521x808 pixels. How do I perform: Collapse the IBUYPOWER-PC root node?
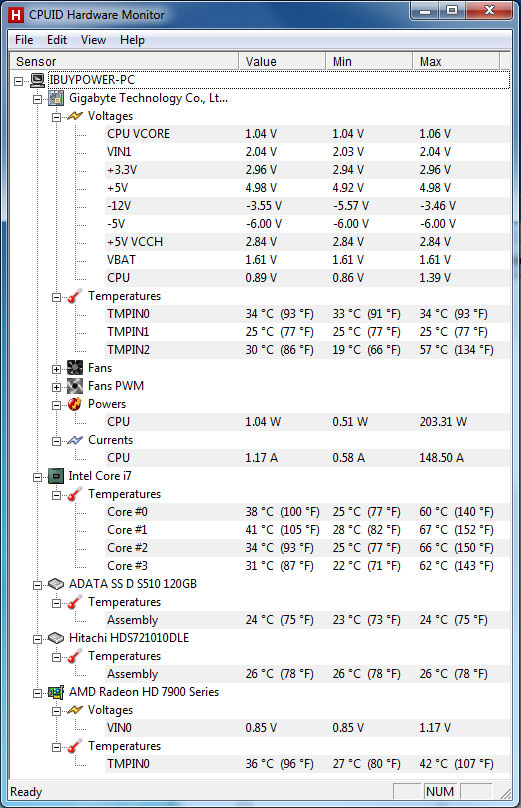[x=19, y=81]
